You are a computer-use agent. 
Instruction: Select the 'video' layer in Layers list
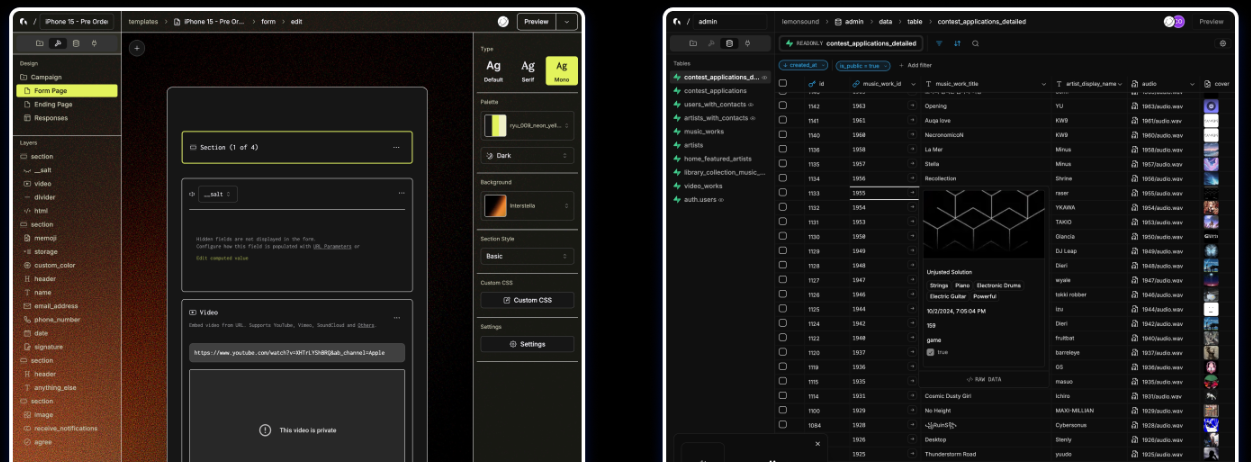click(x=43, y=184)
